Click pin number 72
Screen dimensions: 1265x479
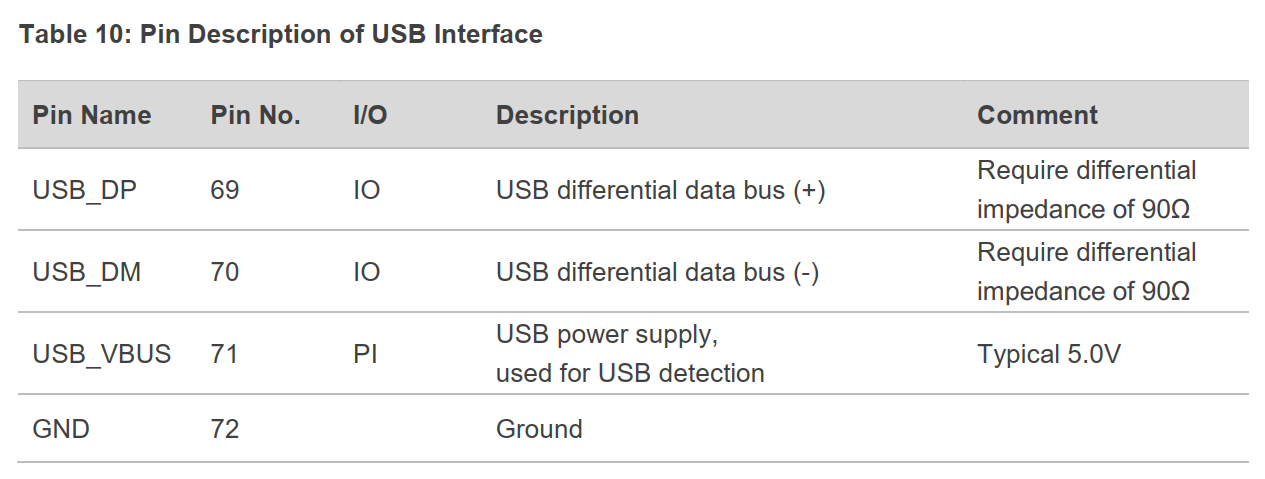(225, 429)
